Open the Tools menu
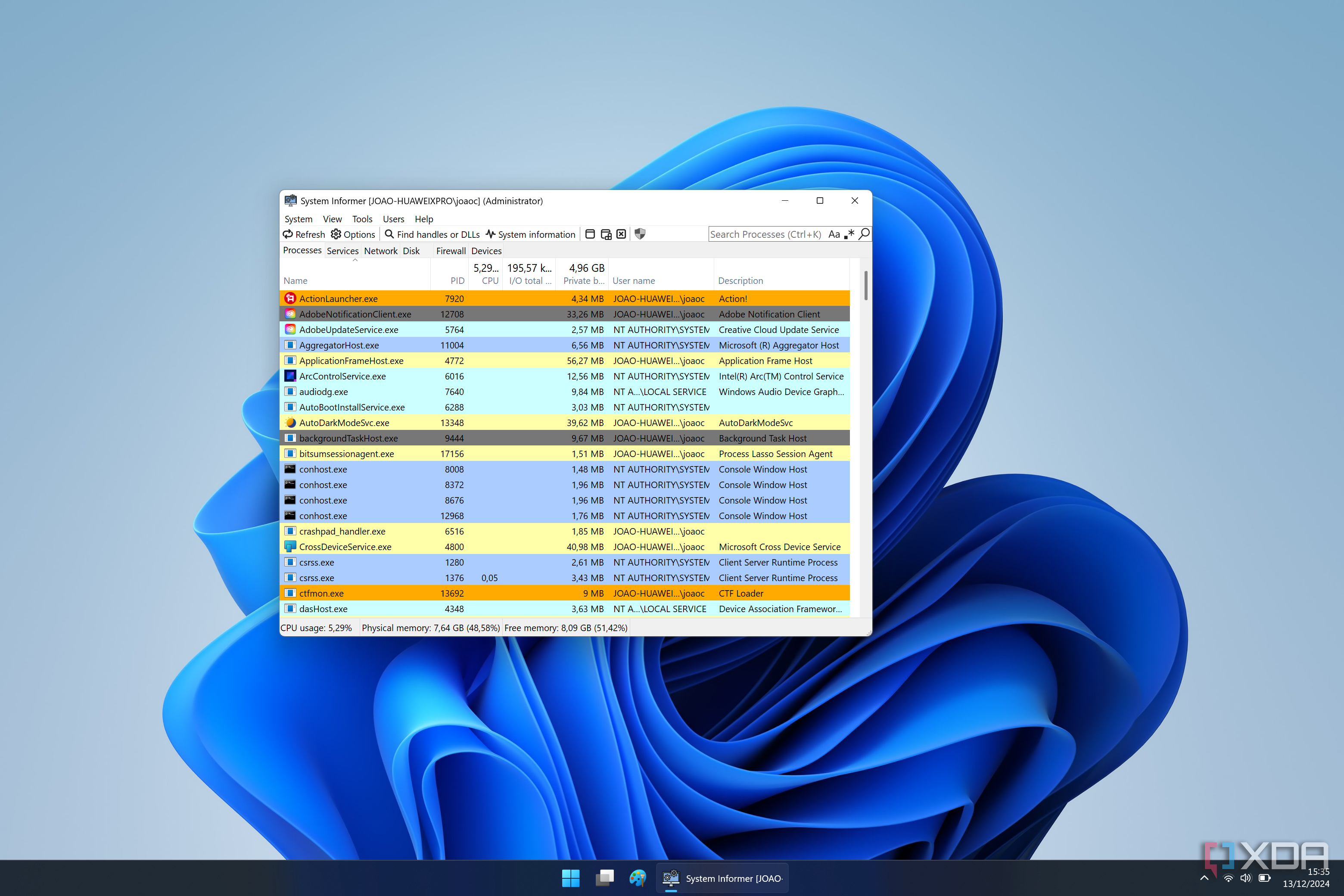 click(362, 219)
